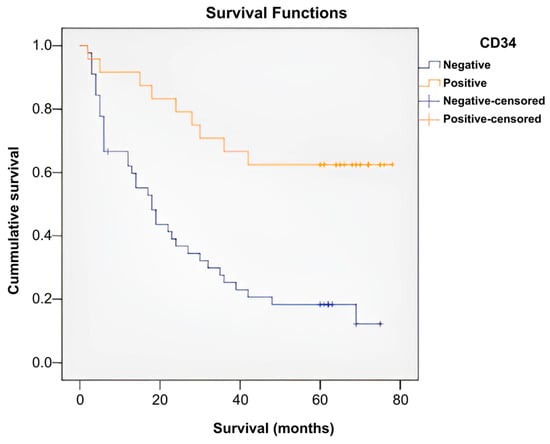
Task: Click the Positive-censored legend marker icon
Action: 429,119
